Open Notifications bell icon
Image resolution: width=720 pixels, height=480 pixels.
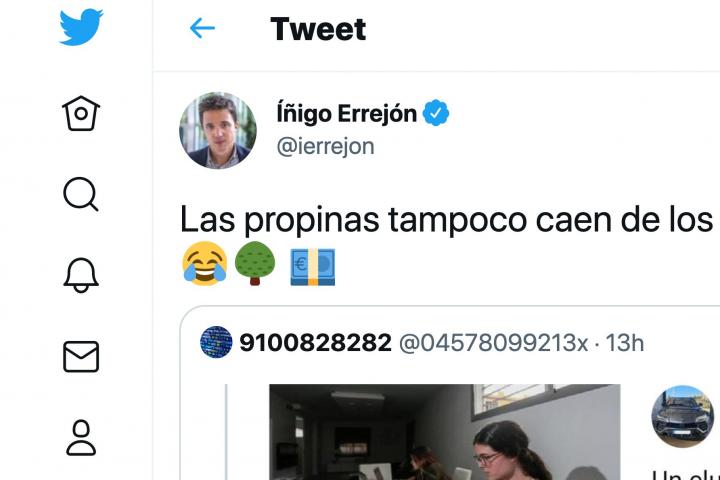(x=81, y=275)
